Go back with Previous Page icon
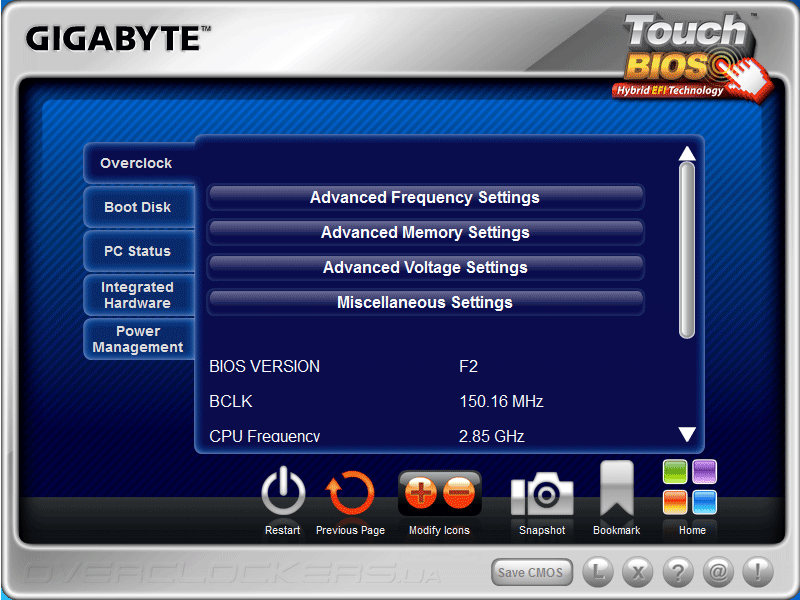 pyautogui.click(x=350, y=492)
